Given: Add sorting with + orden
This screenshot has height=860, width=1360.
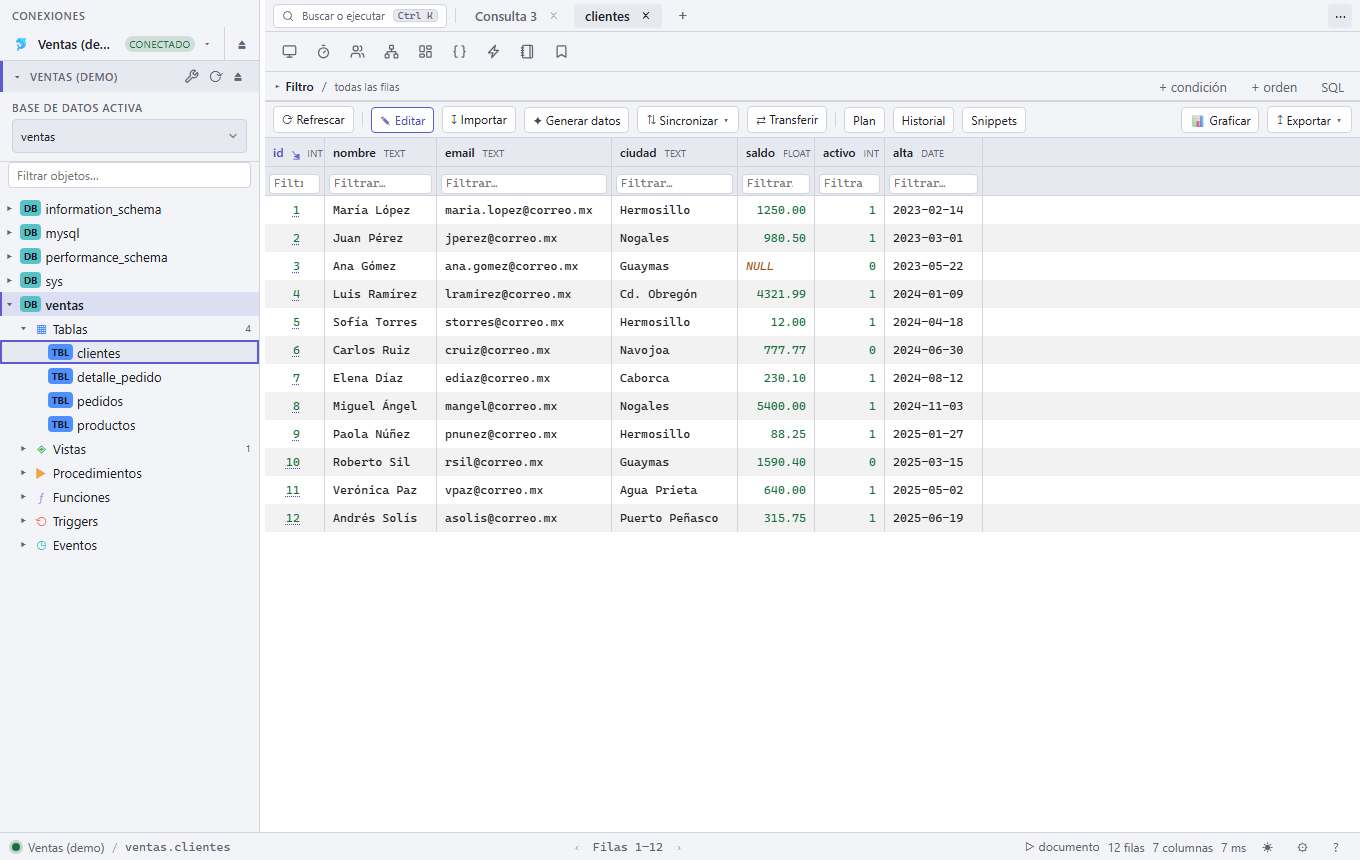Looking at the screenshot, I should 1274,87.
